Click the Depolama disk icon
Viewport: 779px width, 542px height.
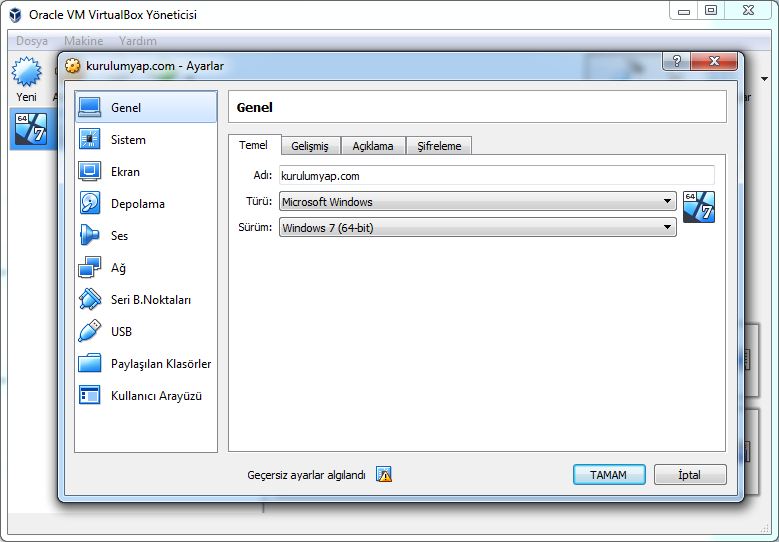[90, 203]
